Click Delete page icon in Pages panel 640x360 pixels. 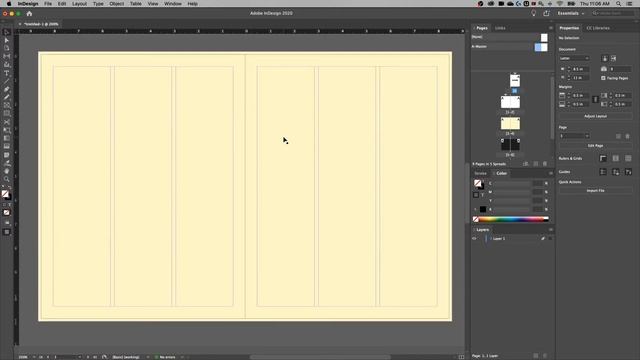pyautogui.click(x=545, y=164)
